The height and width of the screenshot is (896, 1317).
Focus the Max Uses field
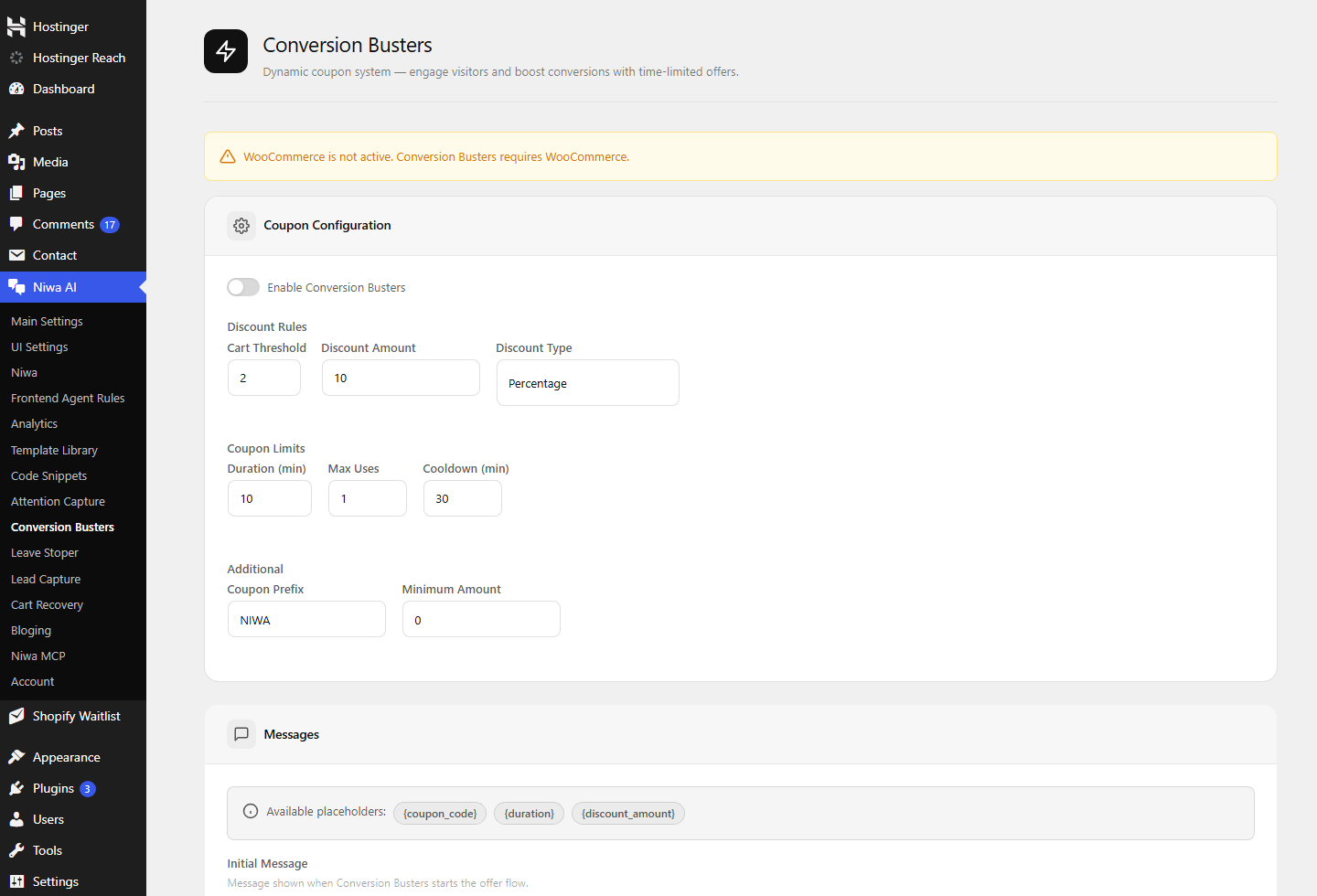point(368,498)
